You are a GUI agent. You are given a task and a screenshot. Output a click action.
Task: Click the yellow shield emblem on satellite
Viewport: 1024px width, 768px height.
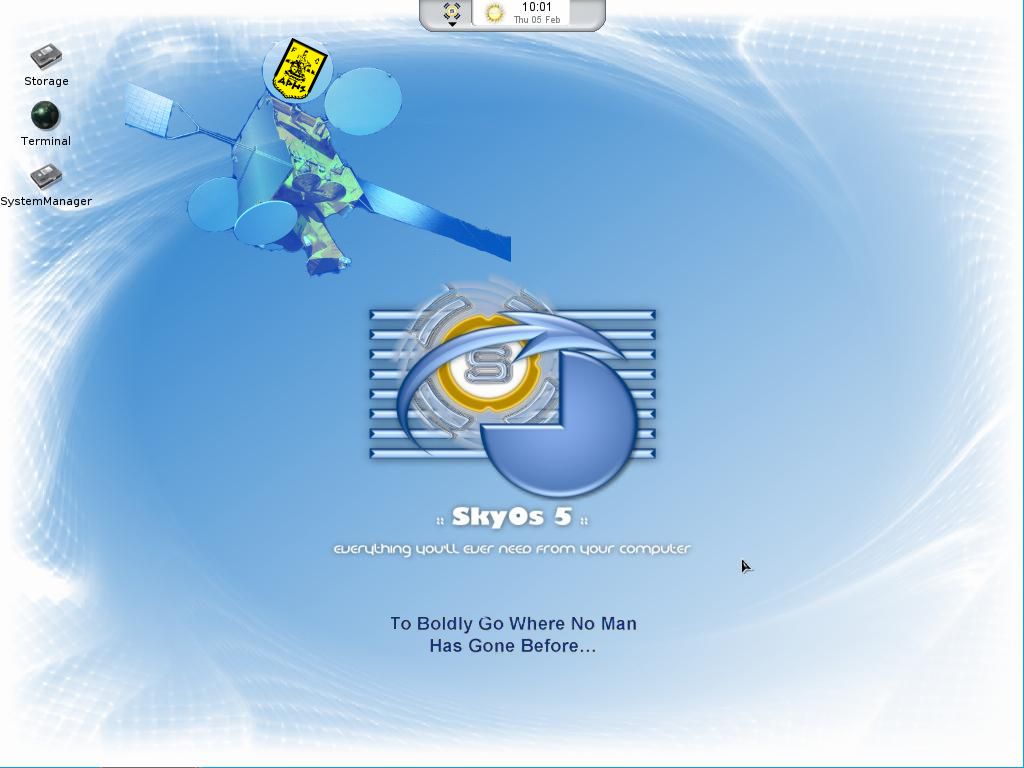(295, 69)
